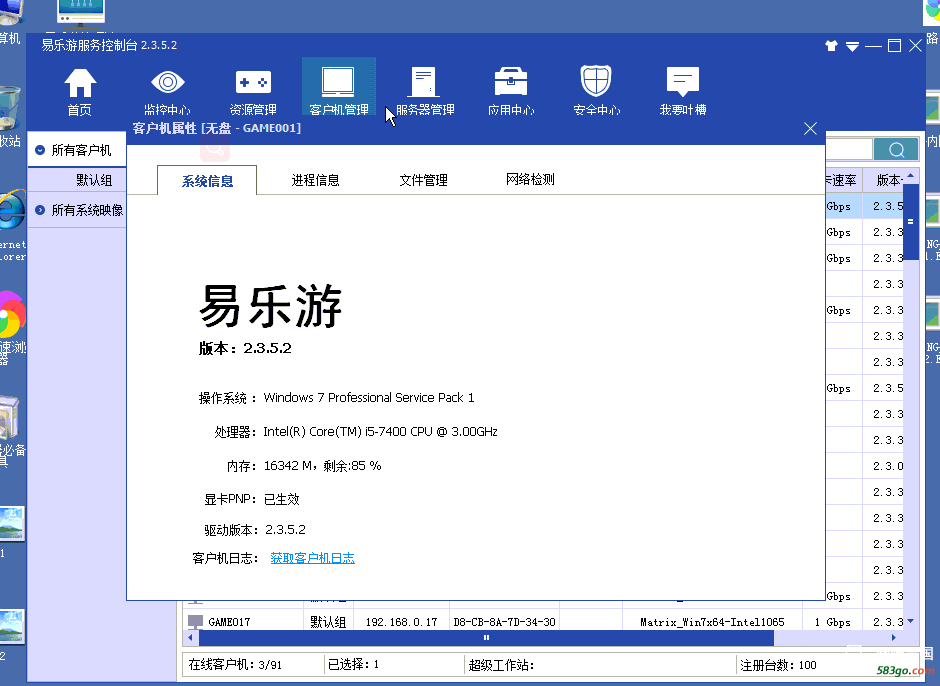940x686 pixels.
Task: Open 服务器管理 server management
Action: pyautogui.click(x=425, y=90)
